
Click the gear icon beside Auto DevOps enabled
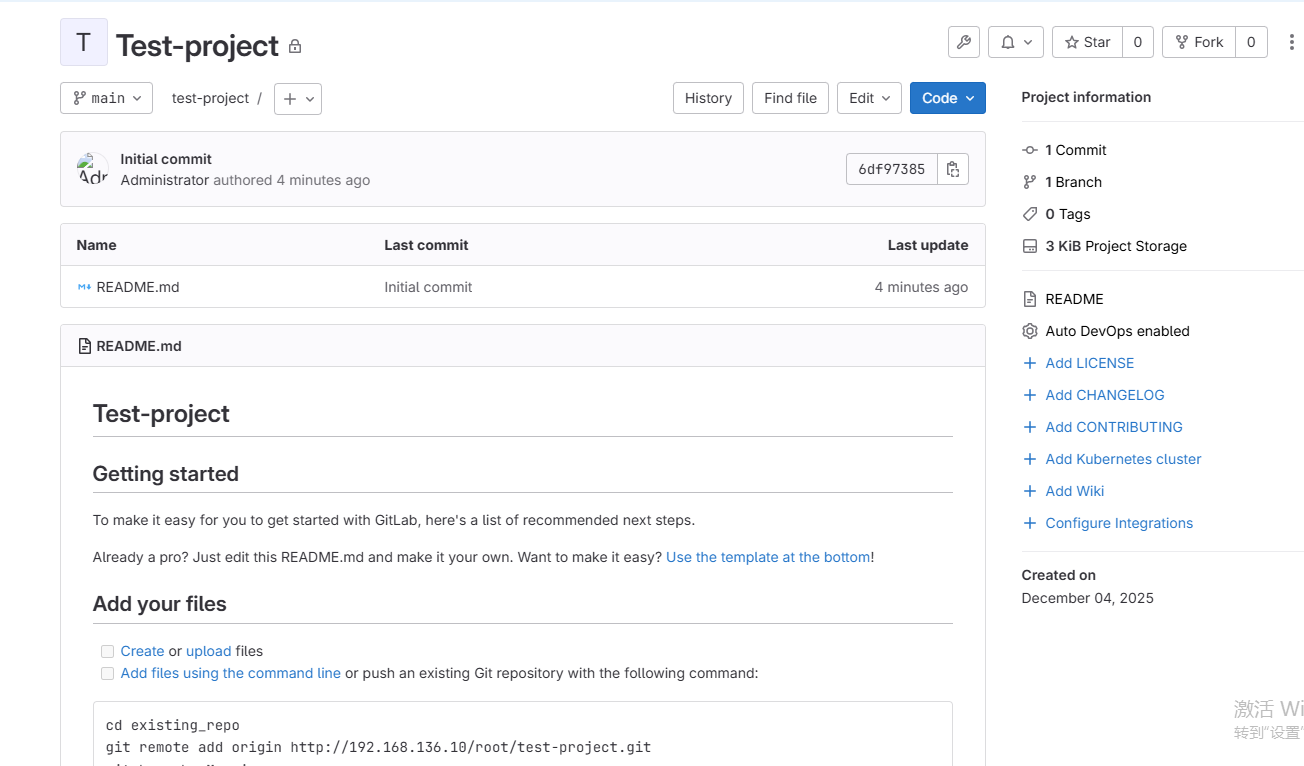[x=1030, y=331]
